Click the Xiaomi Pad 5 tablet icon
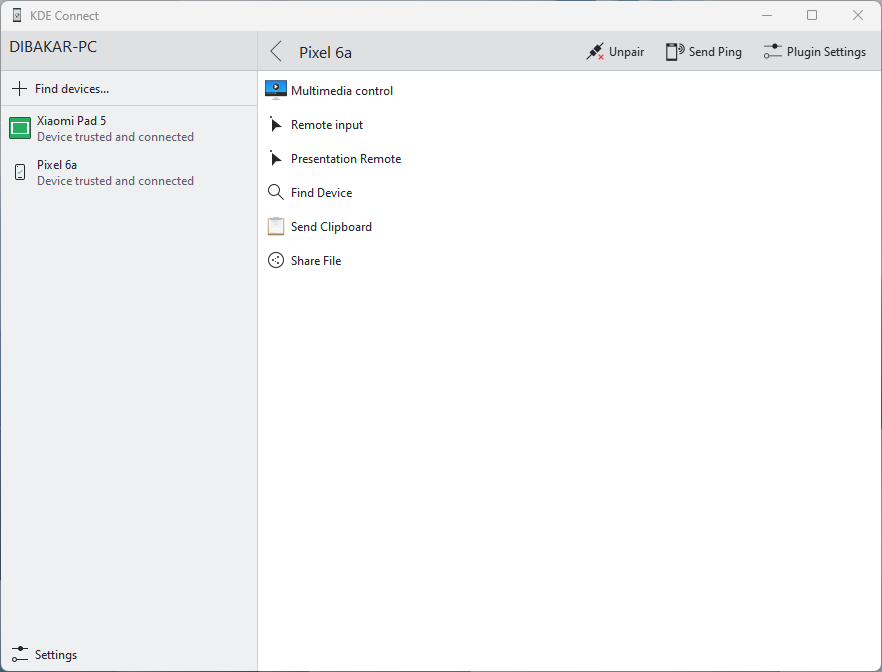Screen dimensions: 882x672 pos(20,128)
